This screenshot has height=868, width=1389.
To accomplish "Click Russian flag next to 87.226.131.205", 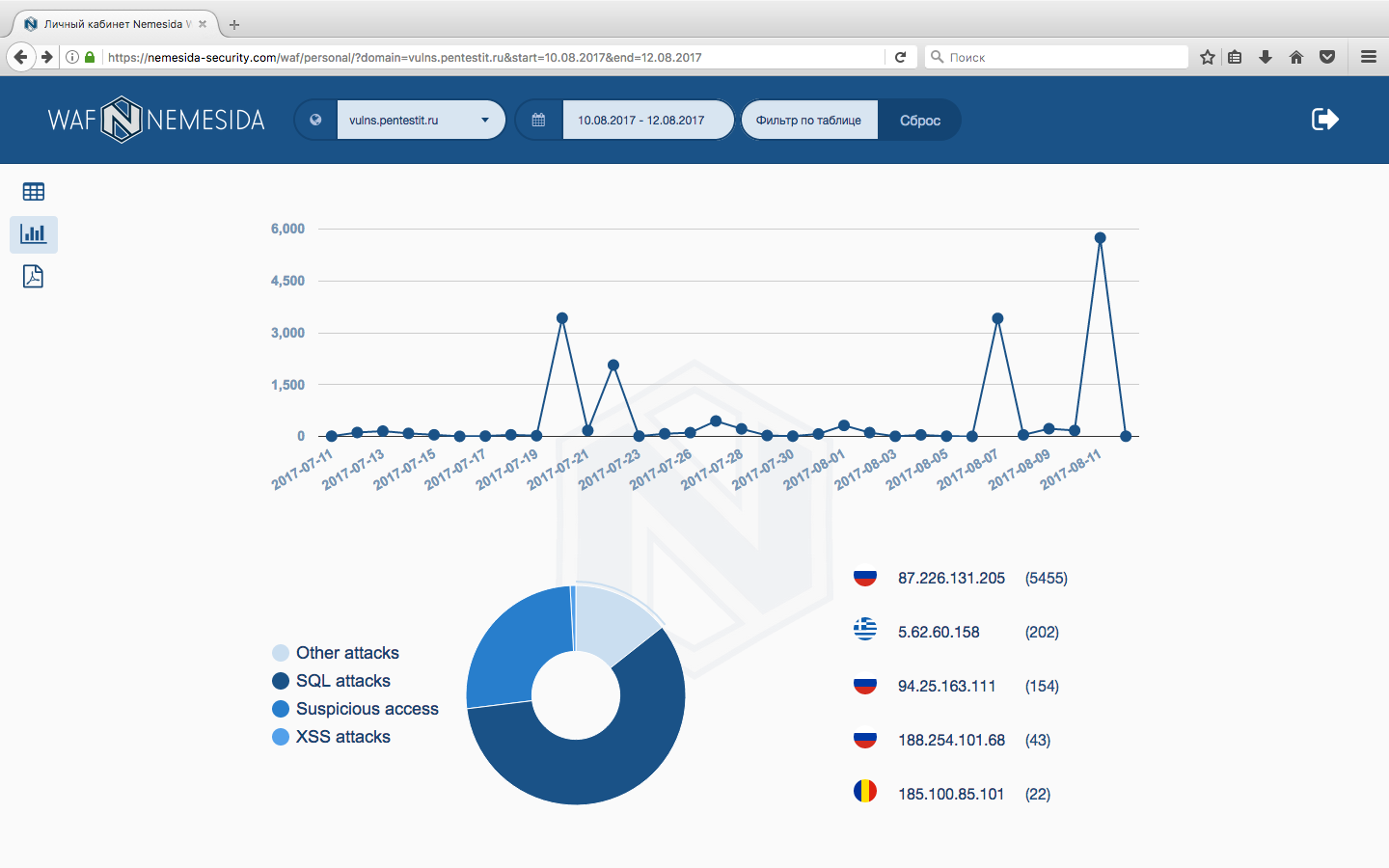I will point(865,576).
